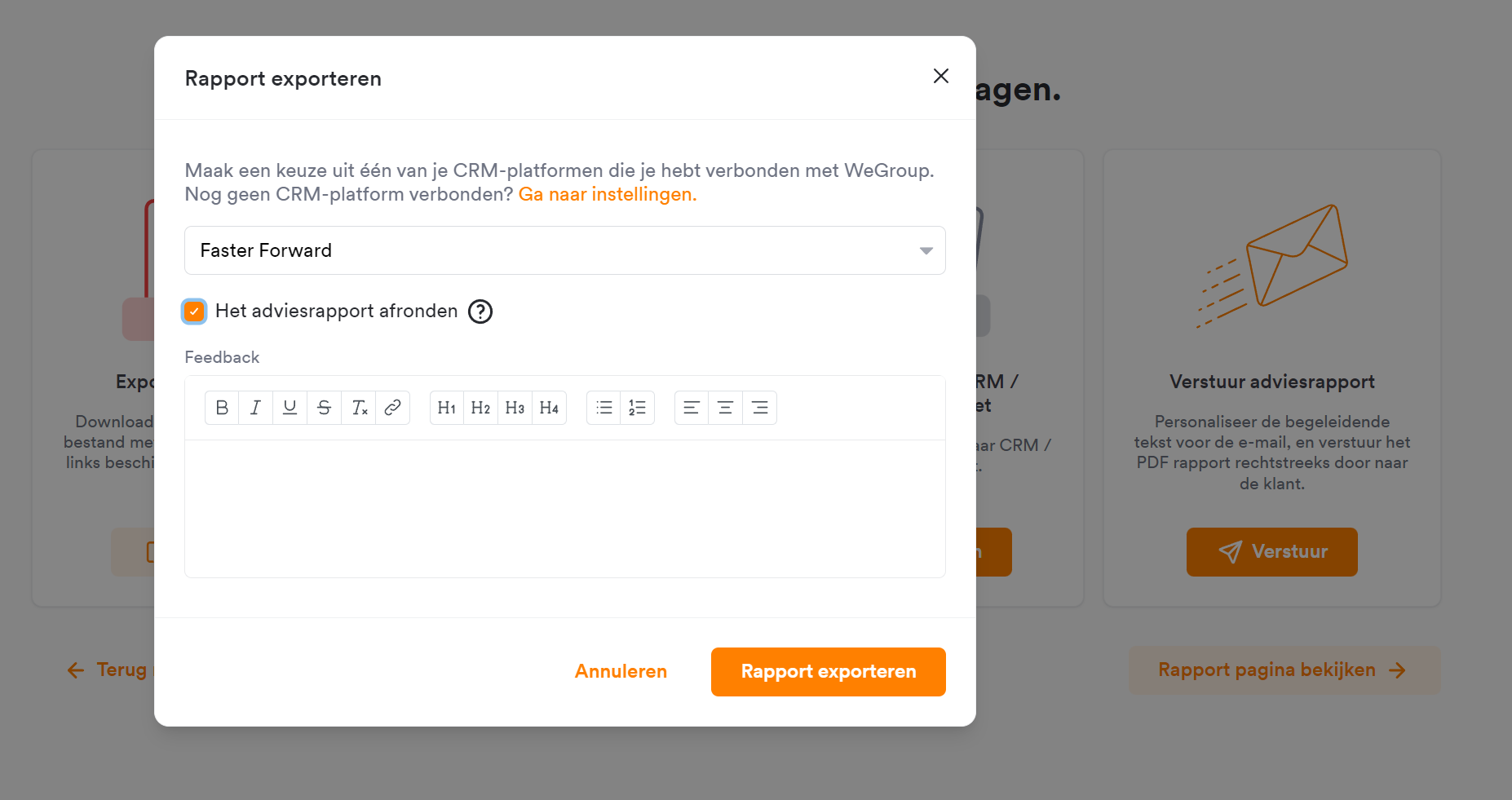Right align the feedback text
1512x800 pixels.
coord(760,408)
